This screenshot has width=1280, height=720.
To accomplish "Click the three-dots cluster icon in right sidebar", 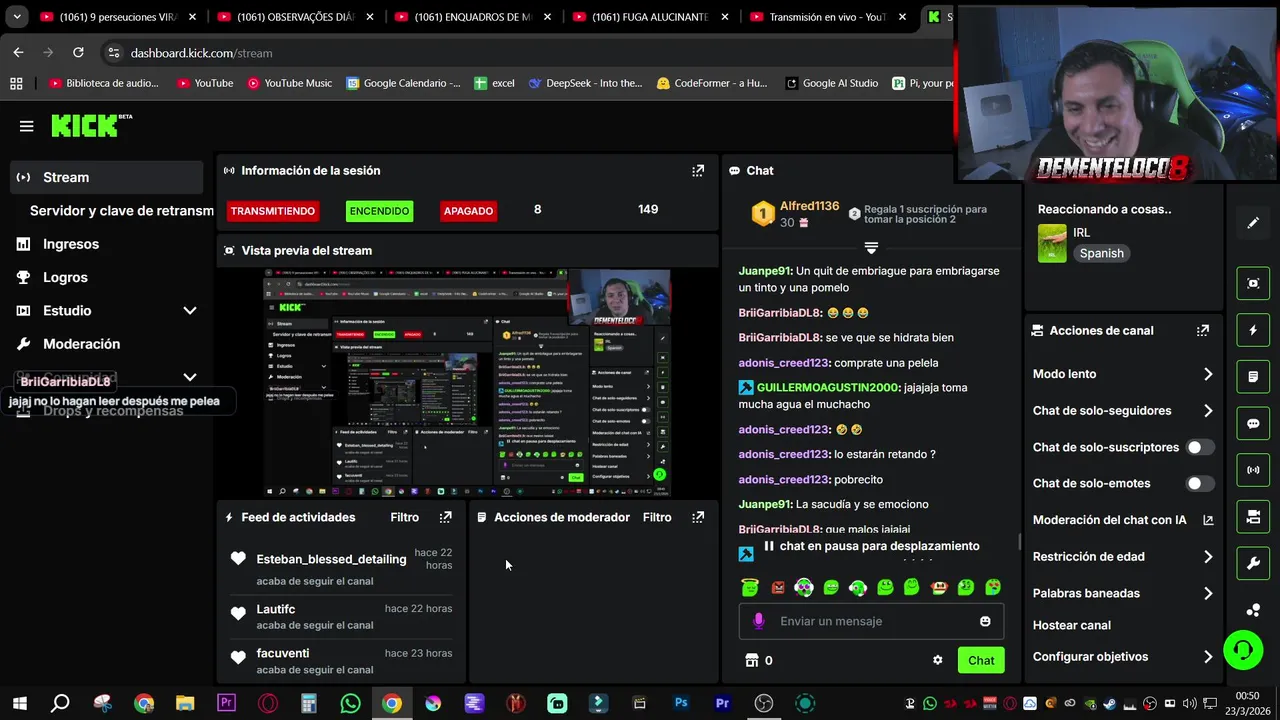I will [1253, 610].
